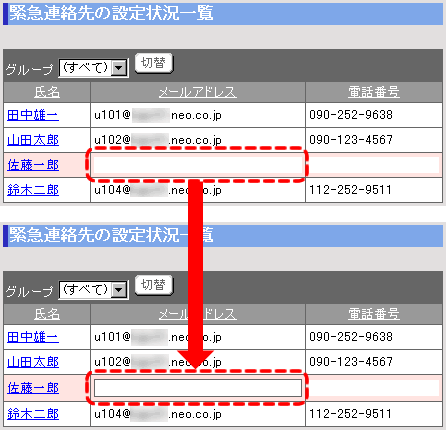
Task: Sort lower table by 電話番号 header
Action: coord(374,314)
